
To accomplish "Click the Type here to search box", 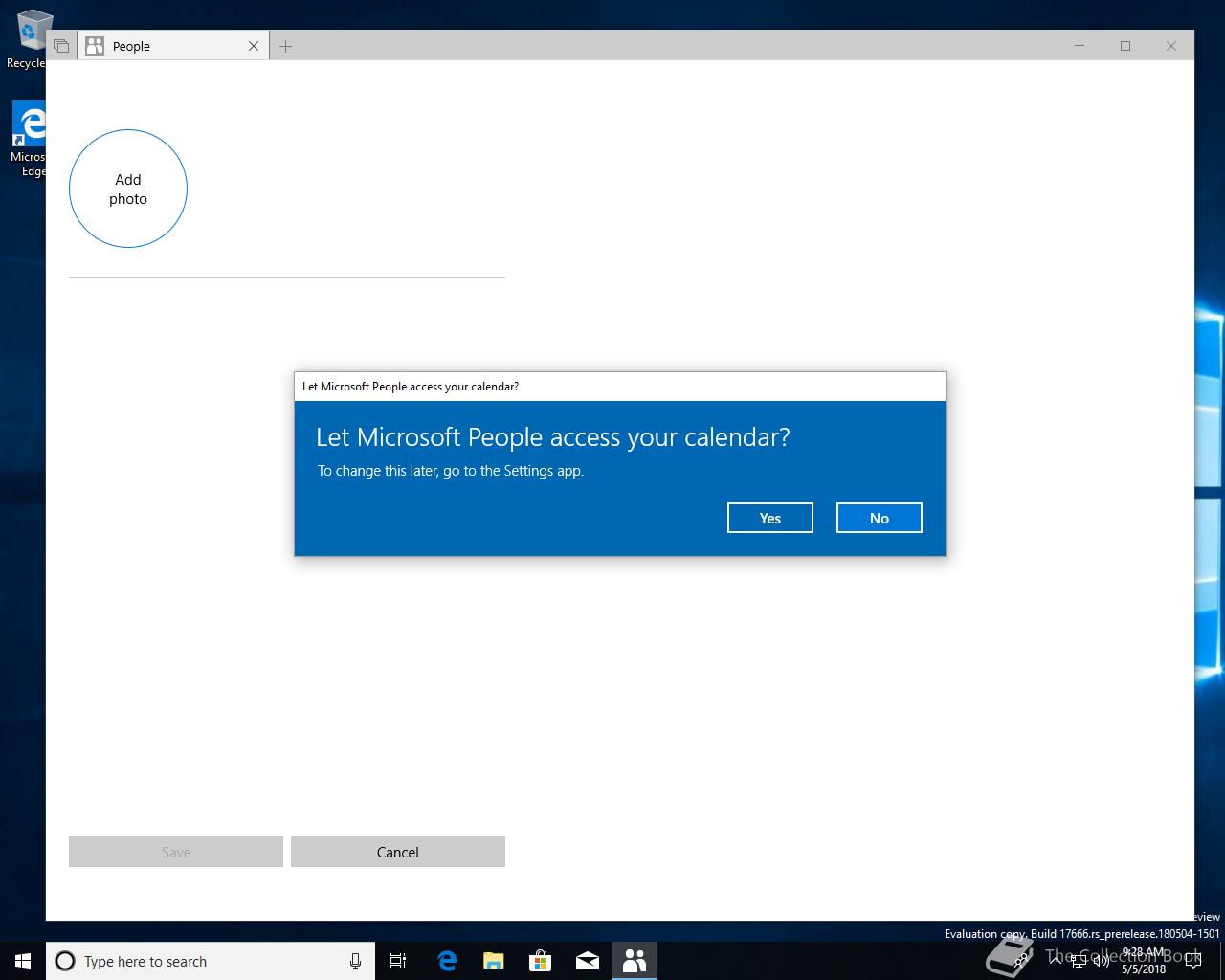I will tap(211, 961).
